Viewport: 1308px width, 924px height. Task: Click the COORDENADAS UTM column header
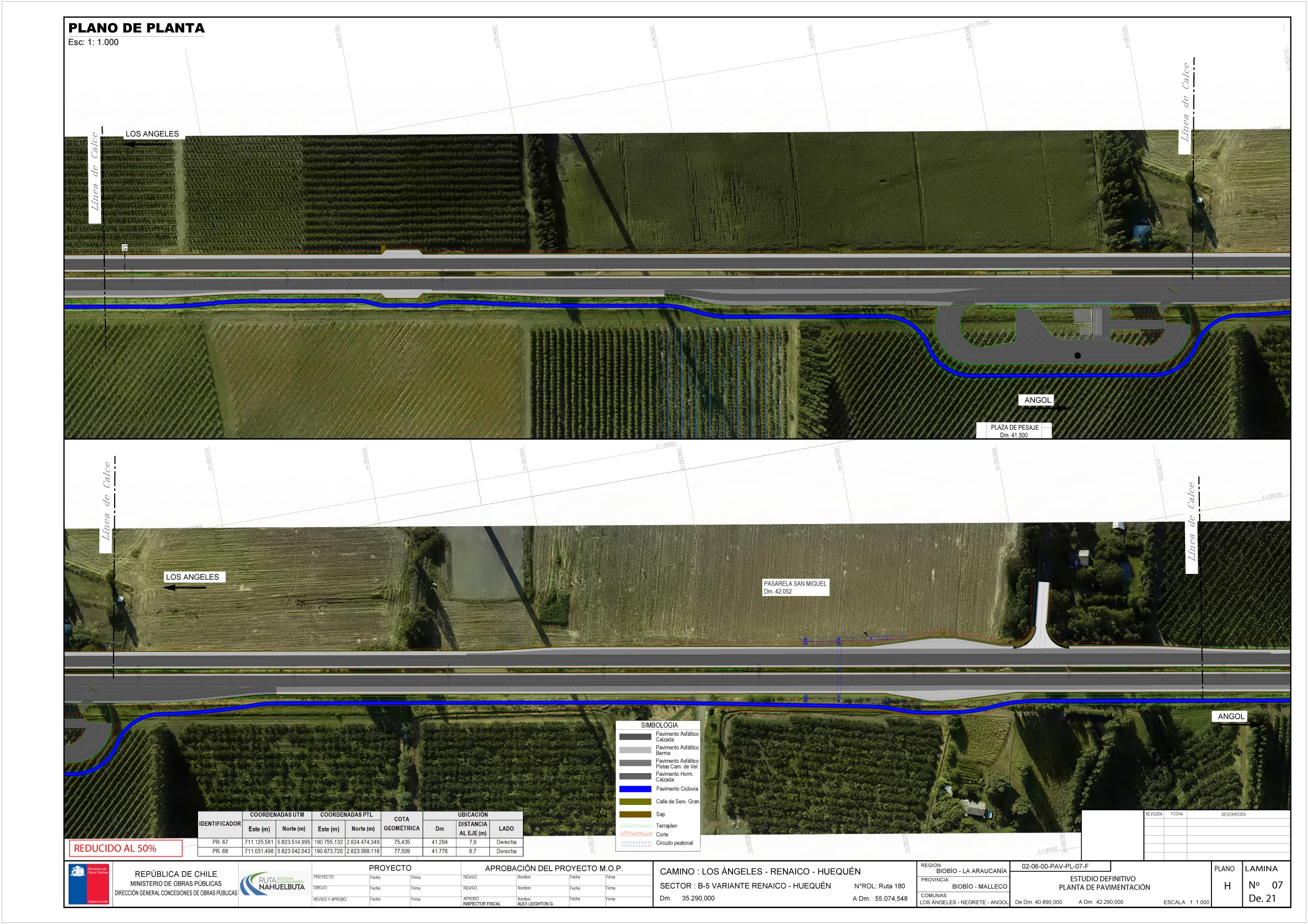point(277,815)
